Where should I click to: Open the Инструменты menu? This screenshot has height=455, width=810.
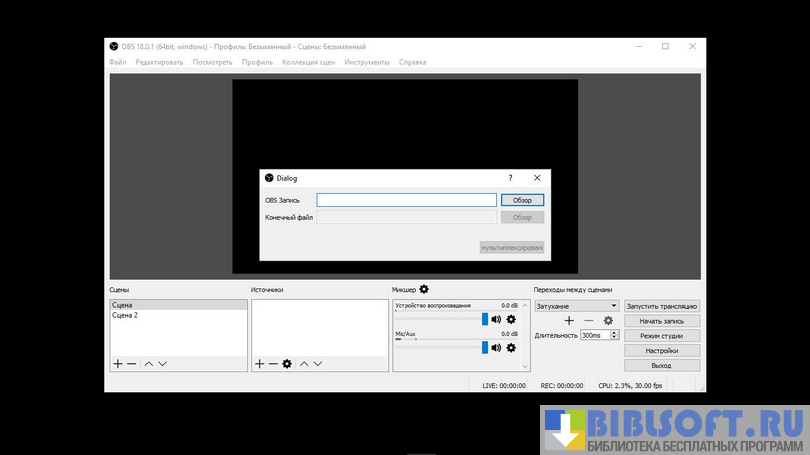tap(367, 62)
